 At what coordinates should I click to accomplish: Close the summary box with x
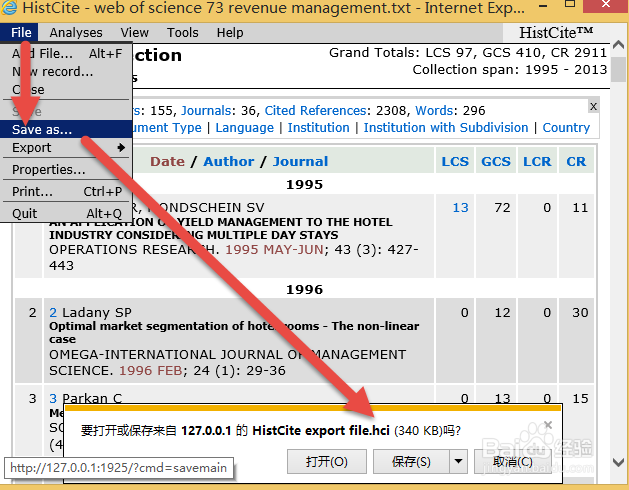(x=593, y=106)
